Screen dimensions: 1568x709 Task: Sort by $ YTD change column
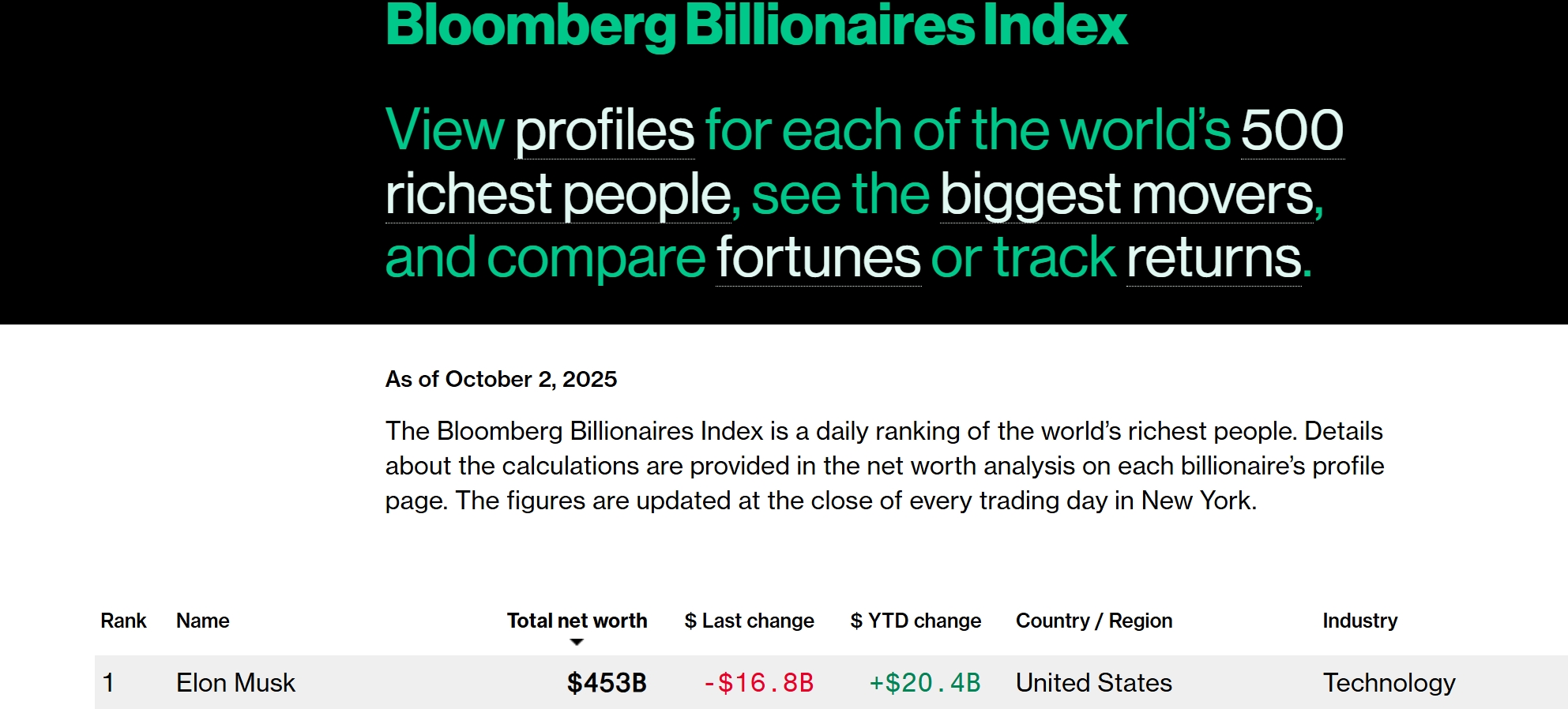click(916, 621)
